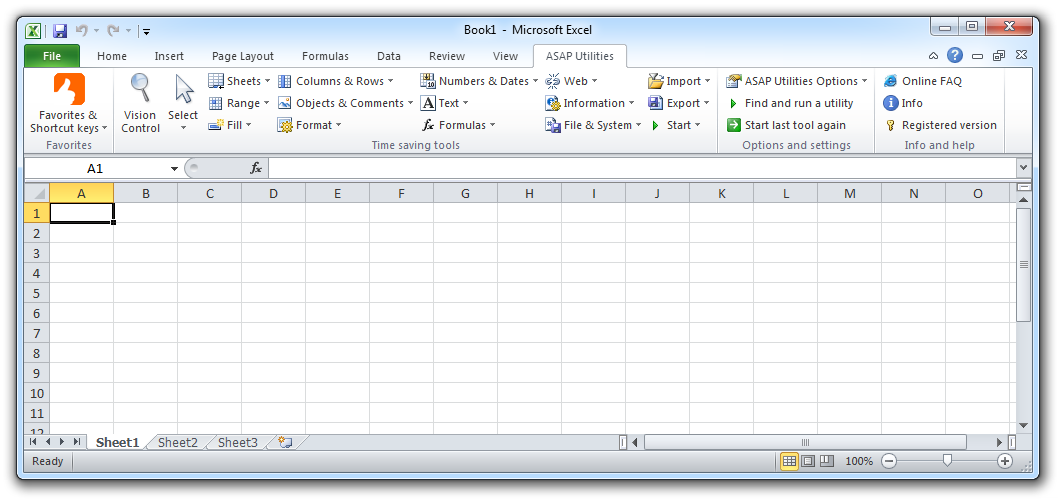Switch to the Home tab
Image resolution: width=1060 pixels, height=504 pixels.
[x=112, y=56]
